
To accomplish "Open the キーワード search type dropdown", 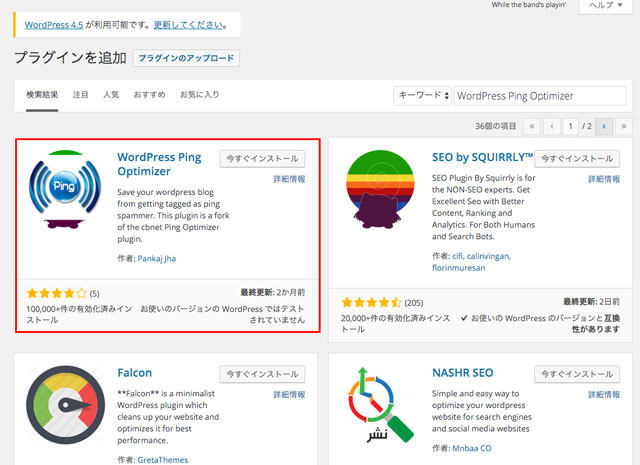I will pos(422,96).
